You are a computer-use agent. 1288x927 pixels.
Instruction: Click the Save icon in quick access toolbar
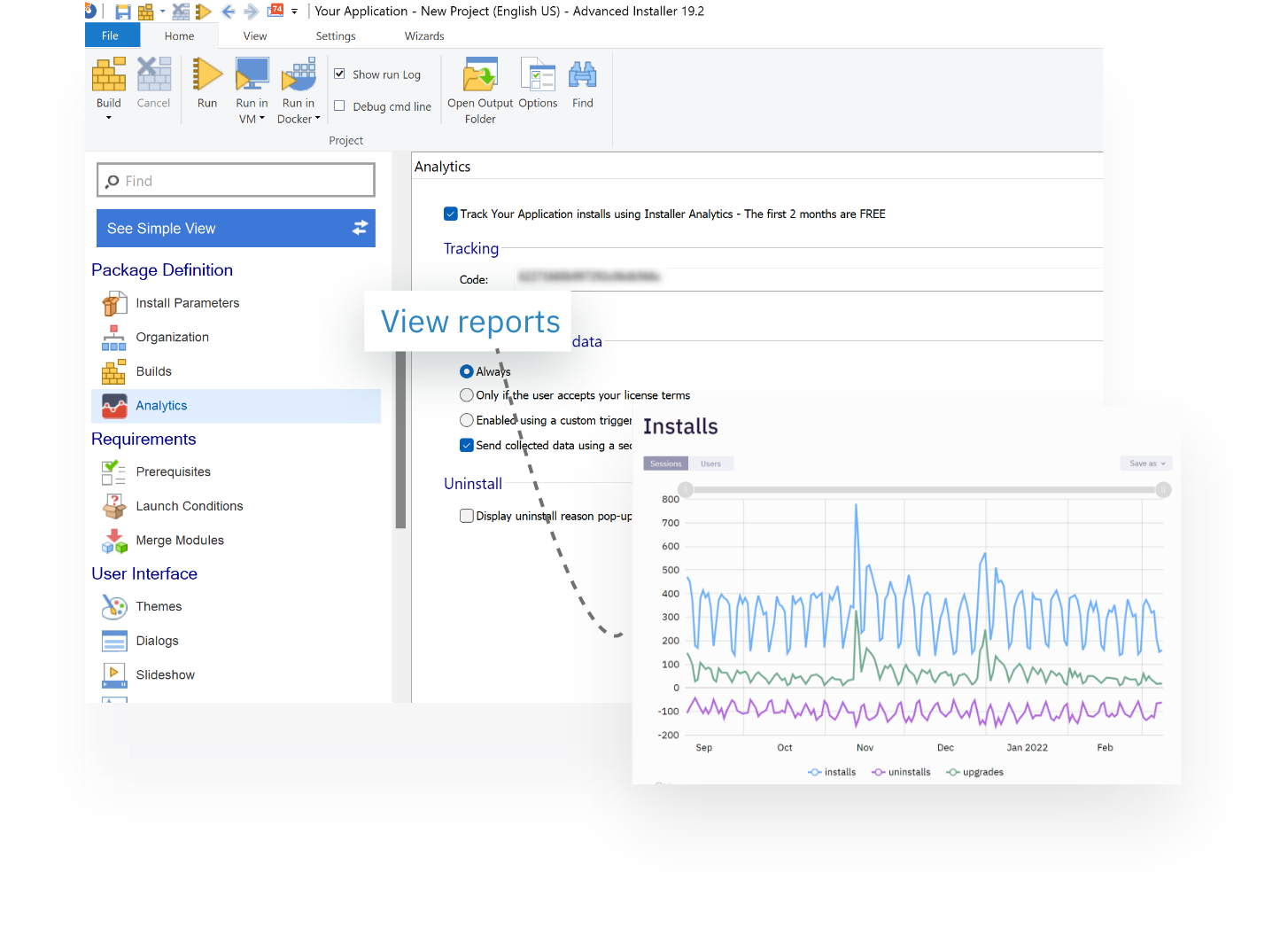coord(123,12)
